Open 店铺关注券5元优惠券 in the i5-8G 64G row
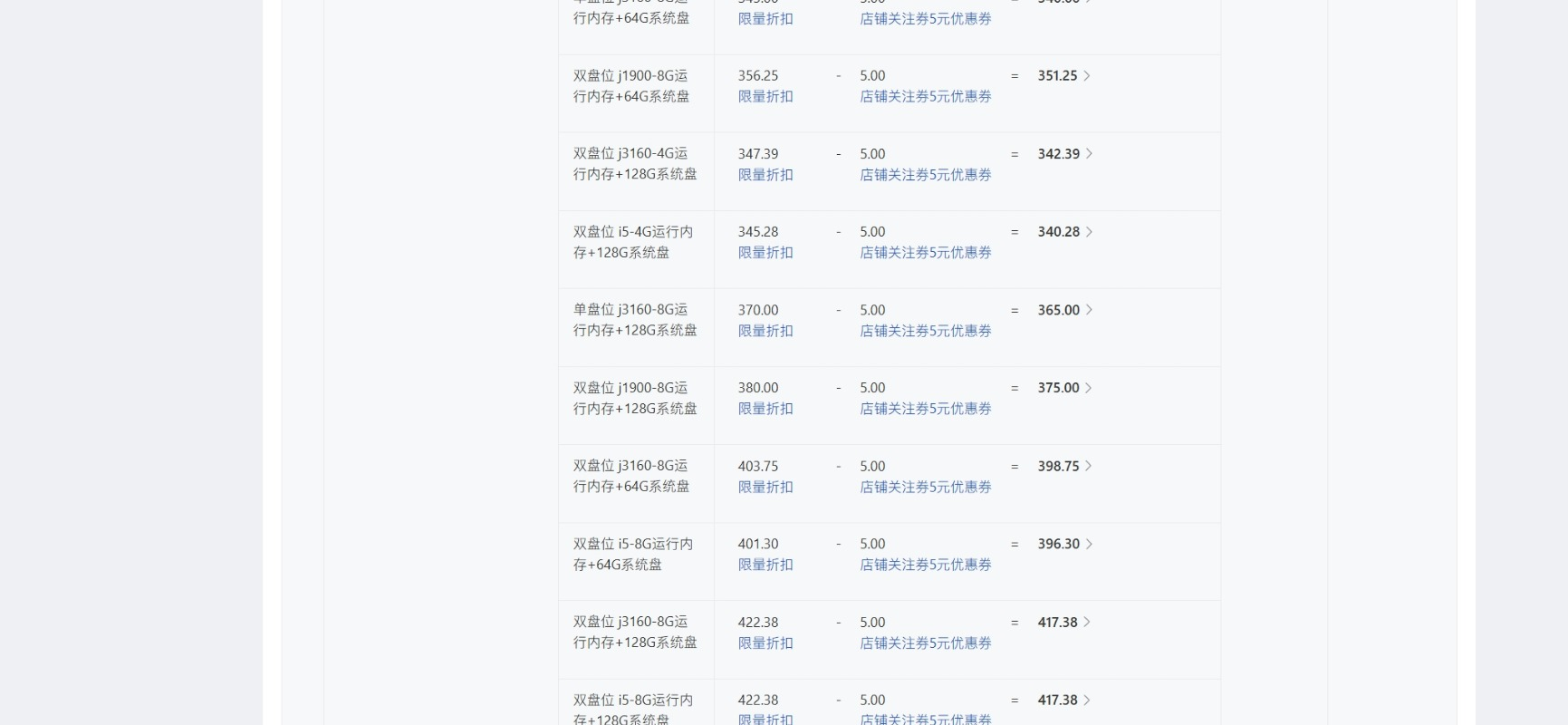 tap(926, 565)
